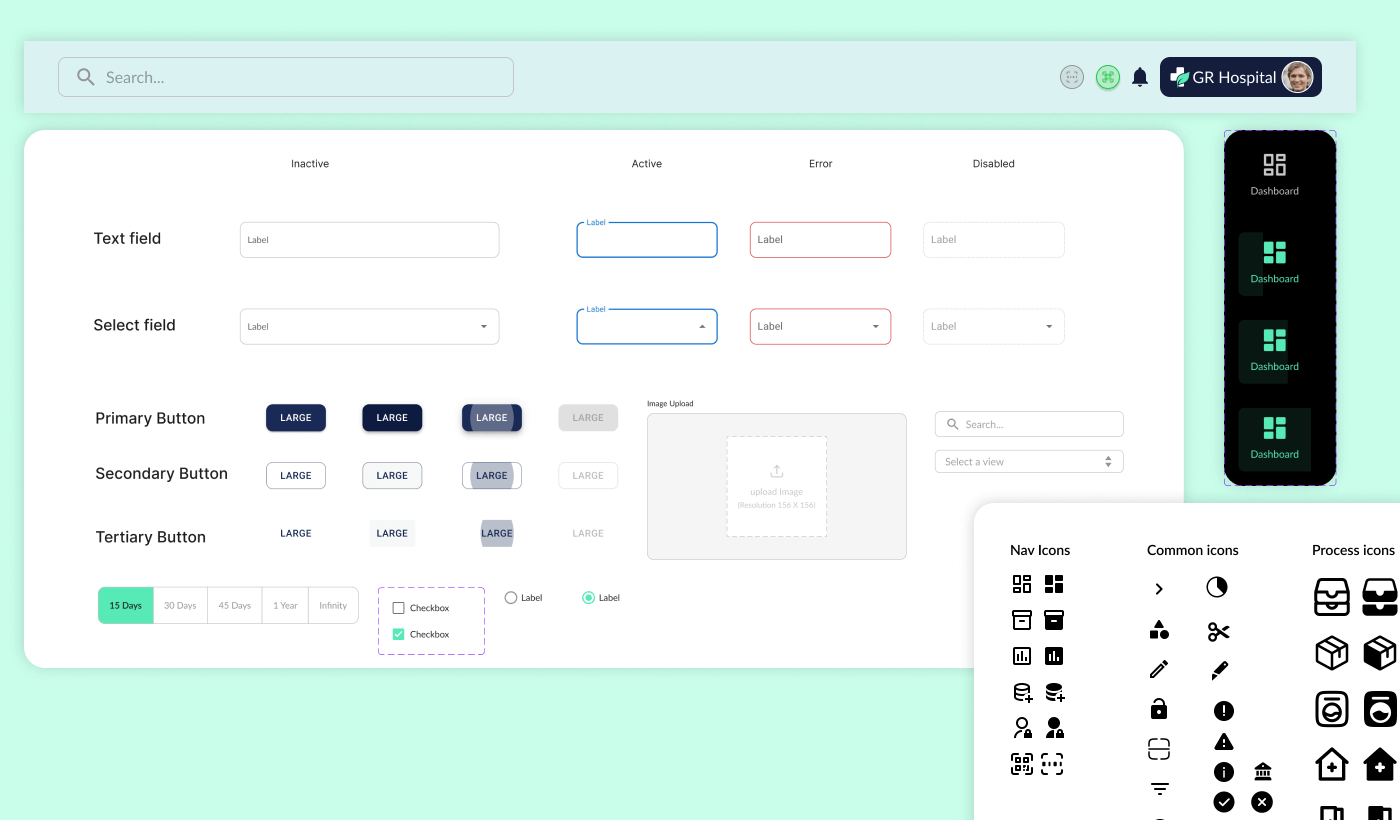Select the Infinity time range tab
The width and height of the screenshot is (1400, 820).
tap(333, 605)
